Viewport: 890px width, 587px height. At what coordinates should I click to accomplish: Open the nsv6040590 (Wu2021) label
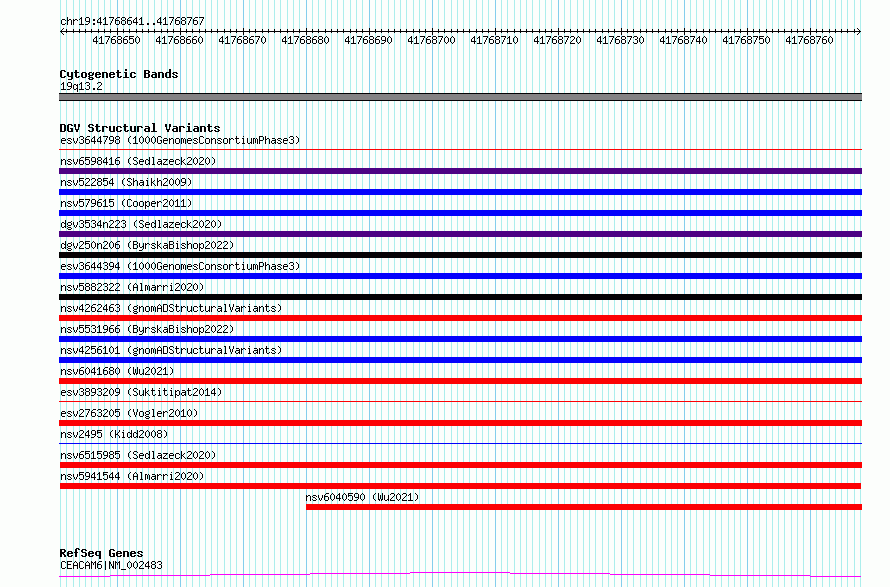362,497
